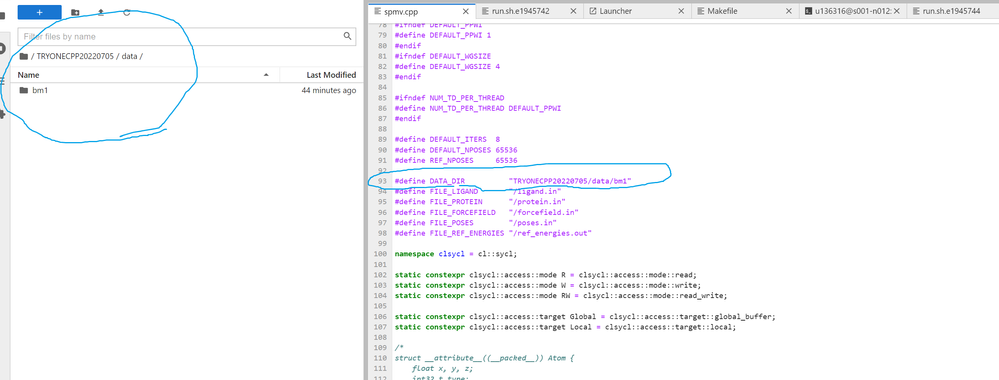The image size is (999, 380).
Task: Click the FILE_POSES define on line 97
Action: [475, 223]
